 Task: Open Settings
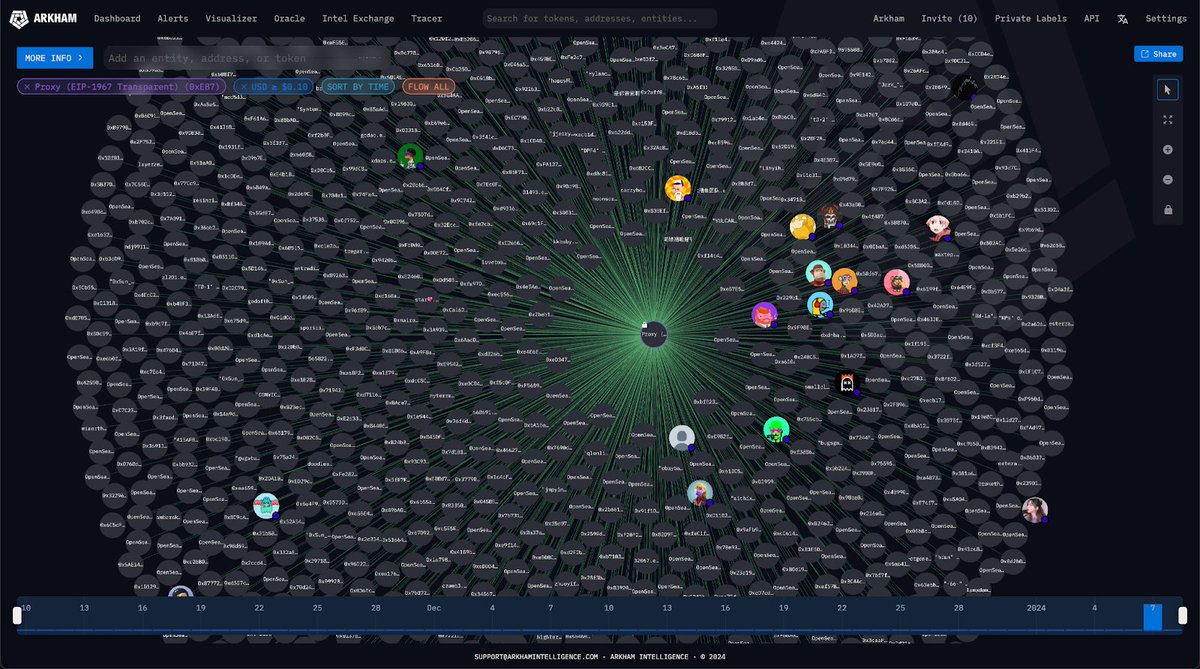point(1166,18)
